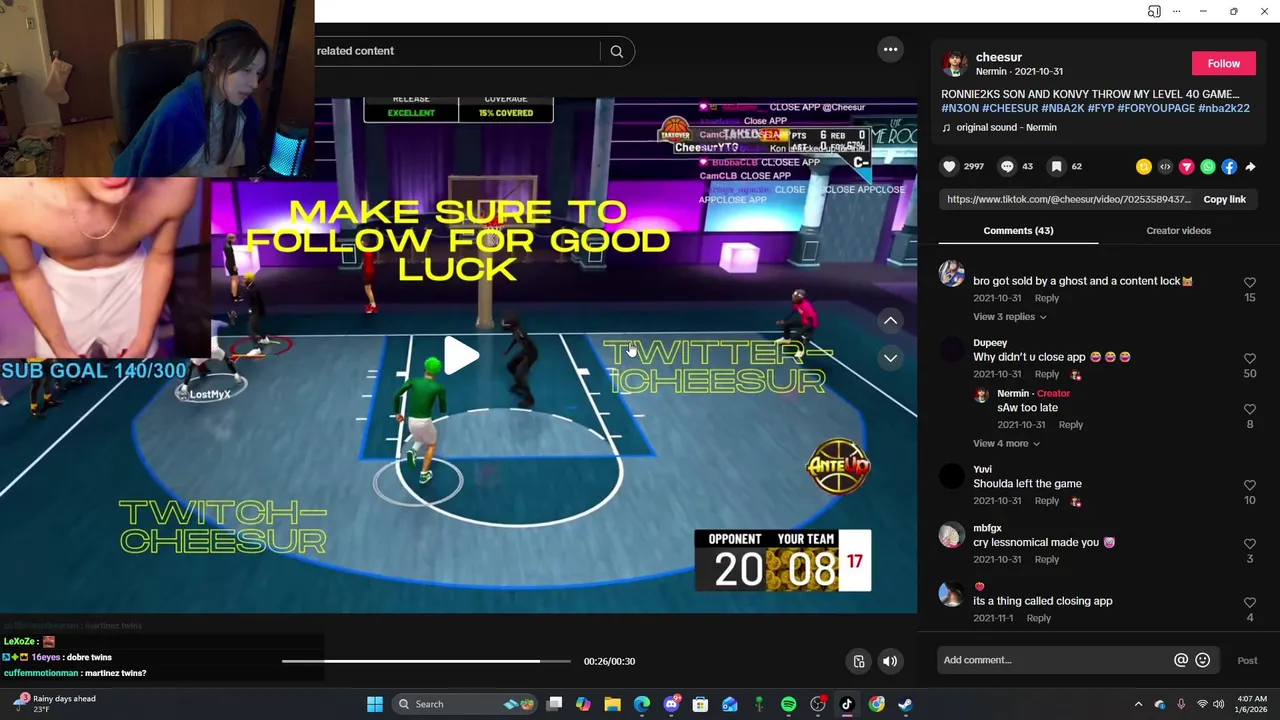Go to the next video with the down arrow
1280x720 pixels.
coord(890,358)
